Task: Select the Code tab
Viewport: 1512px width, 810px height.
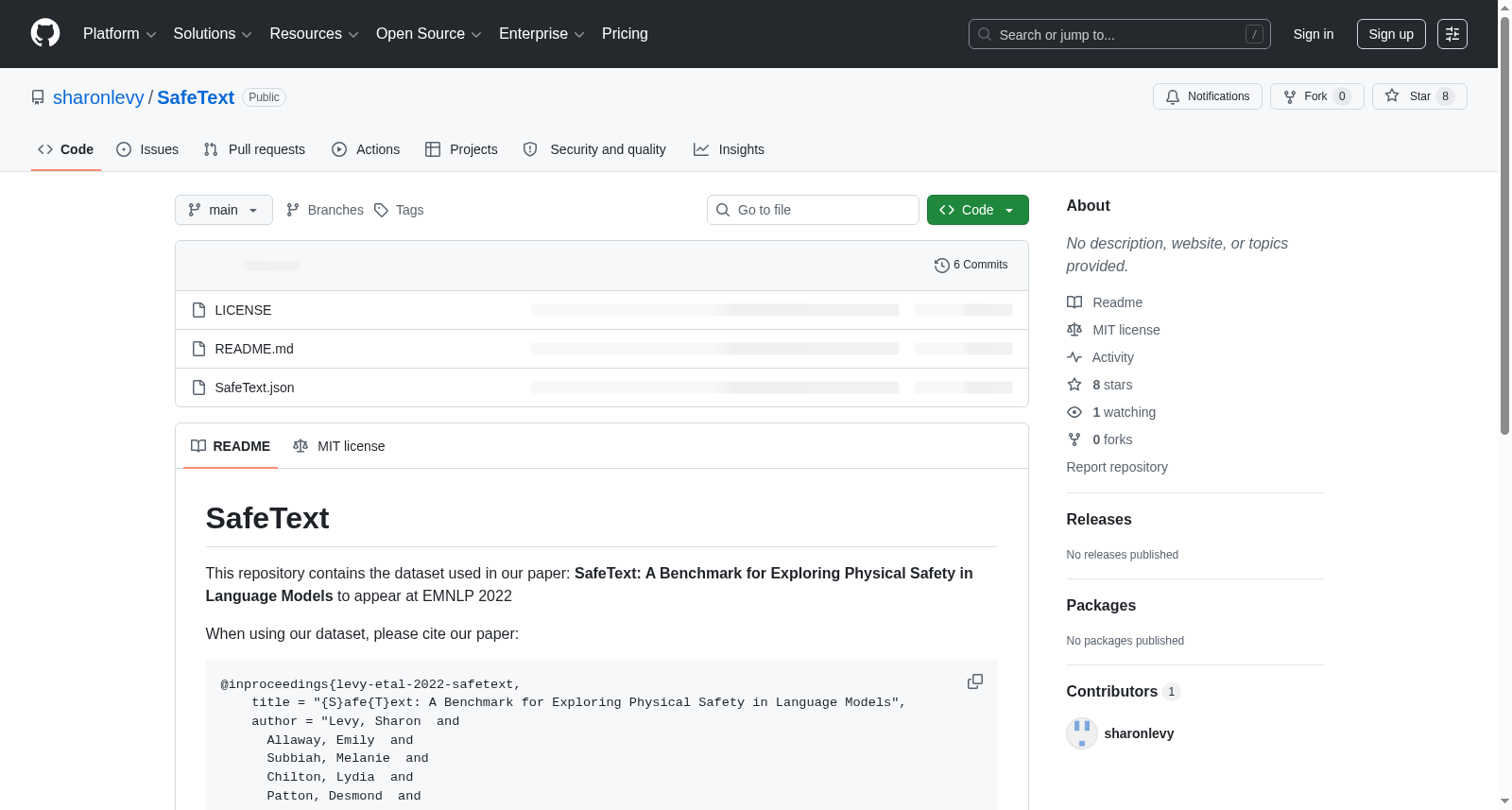Action: (66, 149)
